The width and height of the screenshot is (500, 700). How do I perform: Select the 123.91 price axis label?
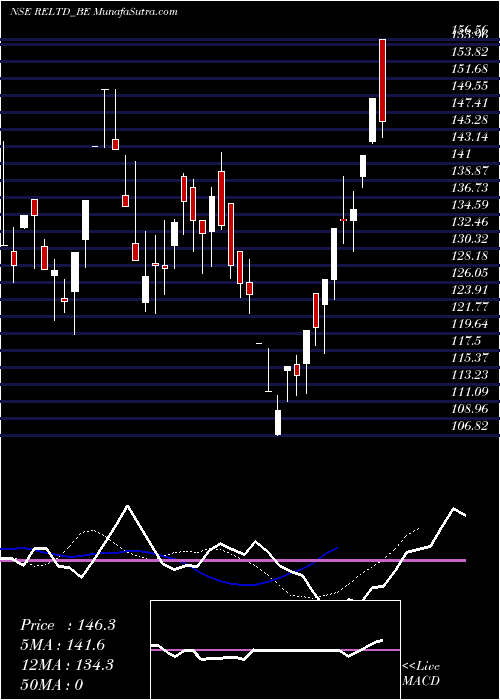pyautogui.click(x=469, y=290)
